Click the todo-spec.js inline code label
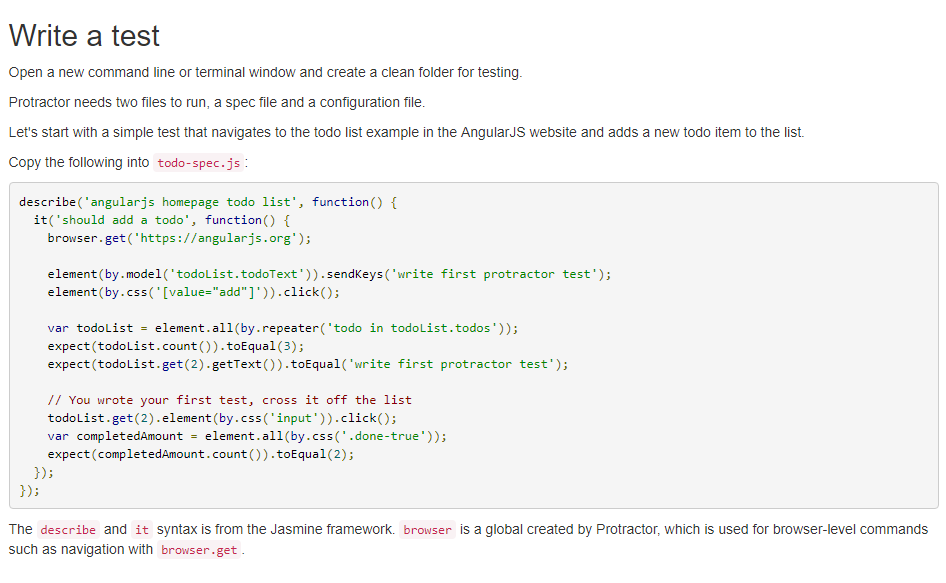This screenshot has width=946, height=583. click(x=198, y=163)
